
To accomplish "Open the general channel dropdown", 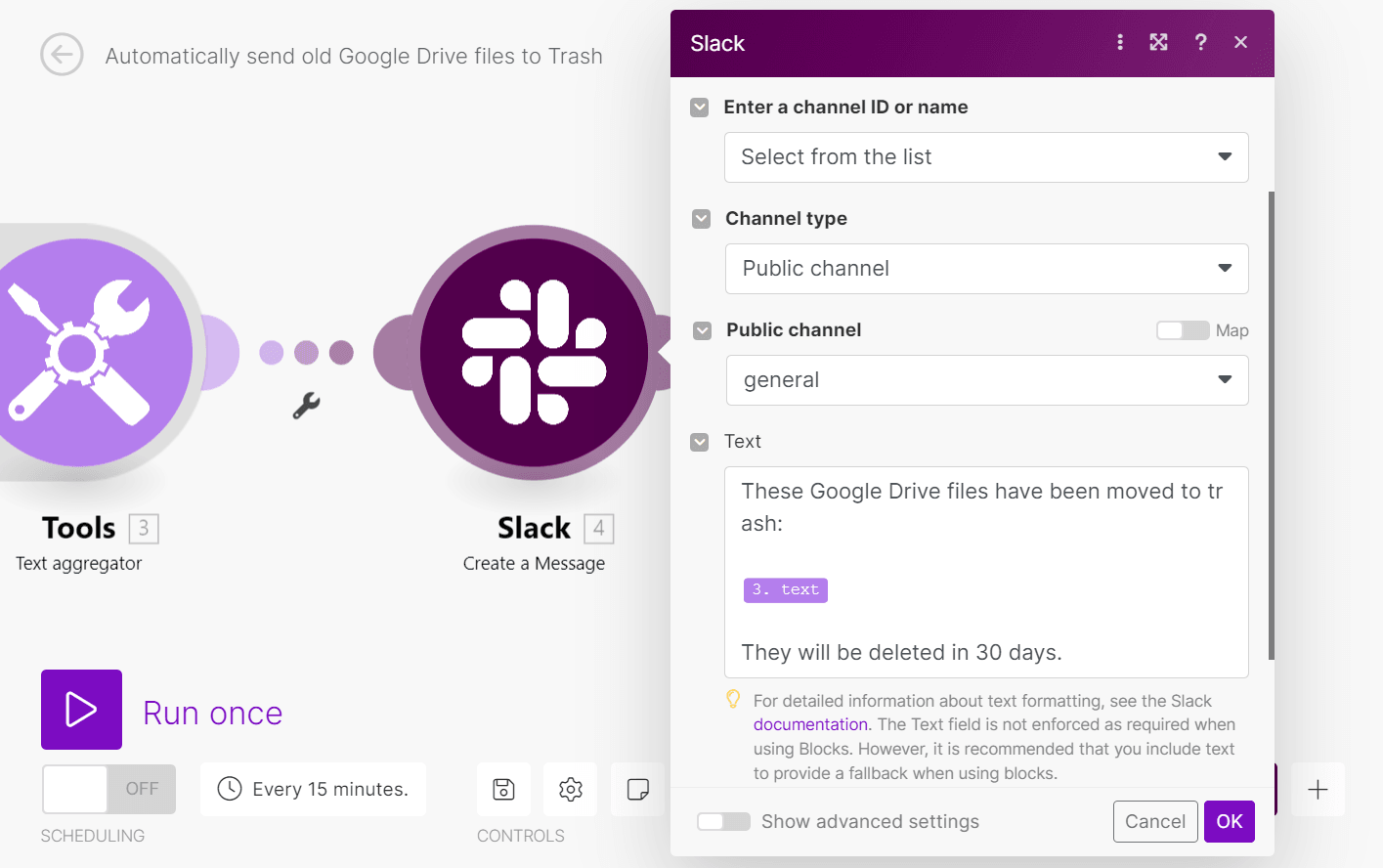I will 986,380.
